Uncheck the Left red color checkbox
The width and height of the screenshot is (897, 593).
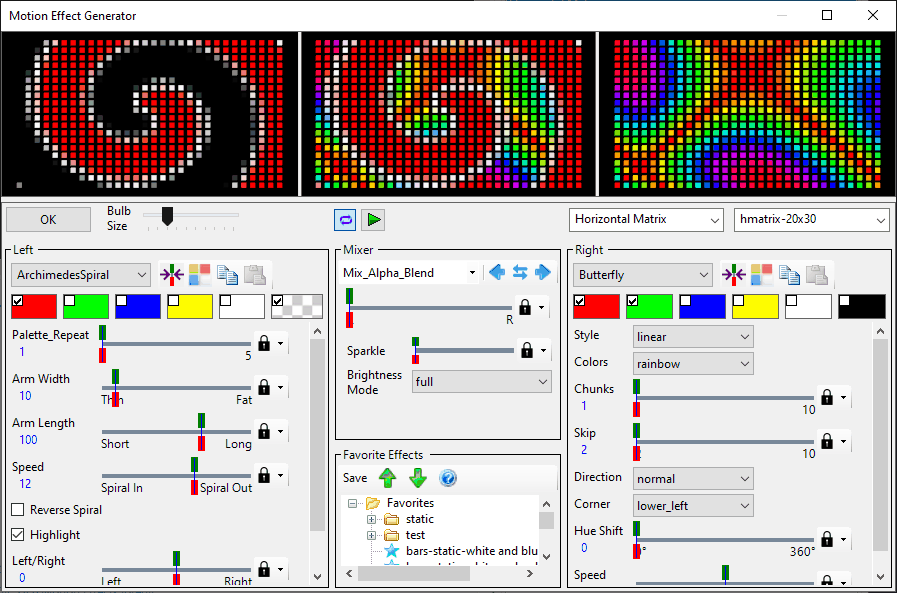[18, 301]
